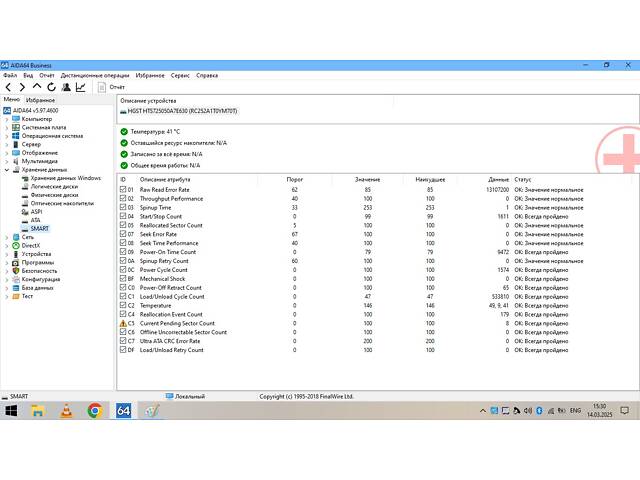Toggle checkbox for Ultra ATA CRC Error Rate

click(123, 341)
